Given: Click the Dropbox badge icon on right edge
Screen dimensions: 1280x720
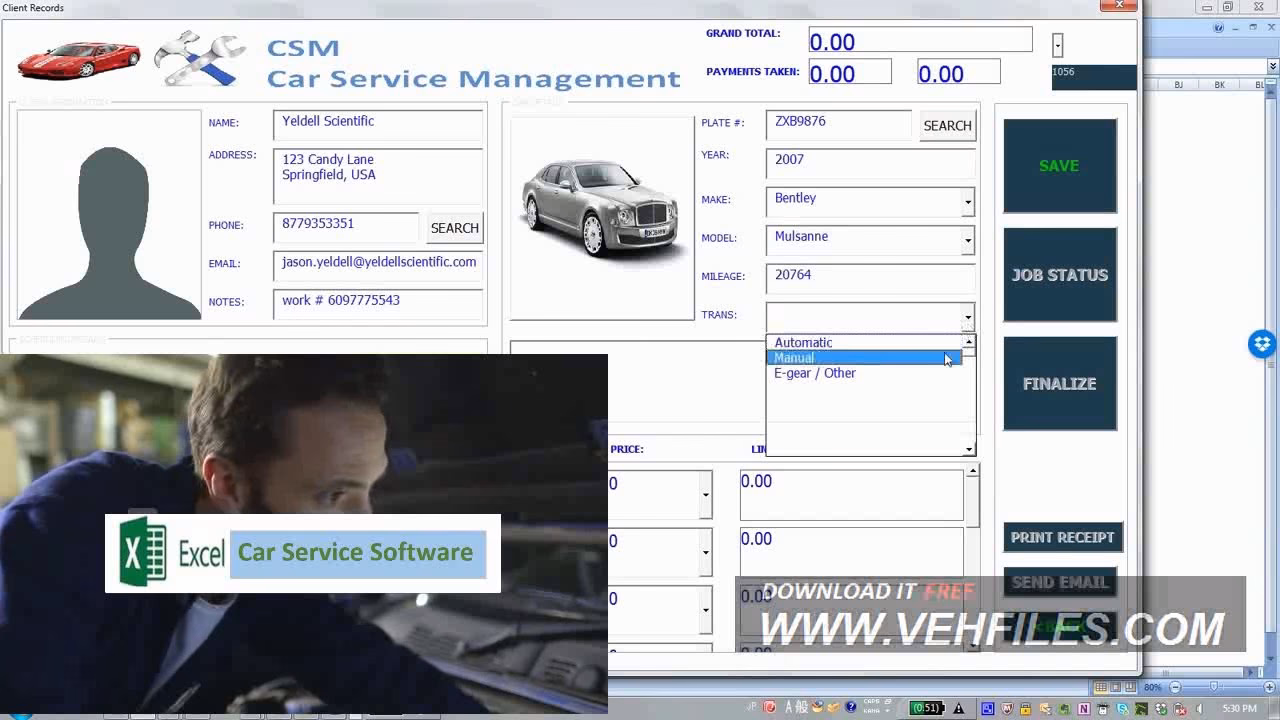Looking at the screenshot, I should [1262, 344].
